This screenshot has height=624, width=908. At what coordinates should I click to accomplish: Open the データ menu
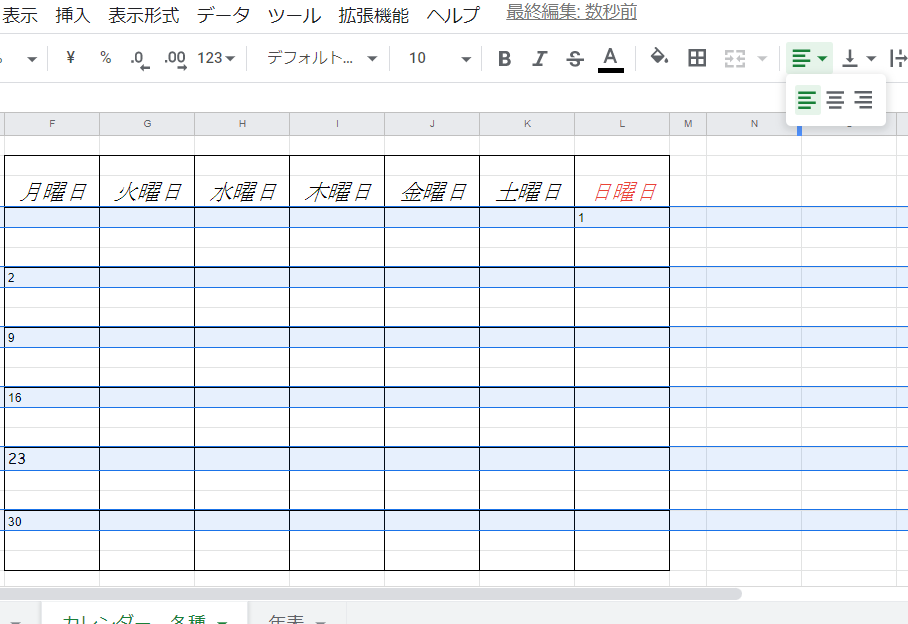click(x=224, y=15)
